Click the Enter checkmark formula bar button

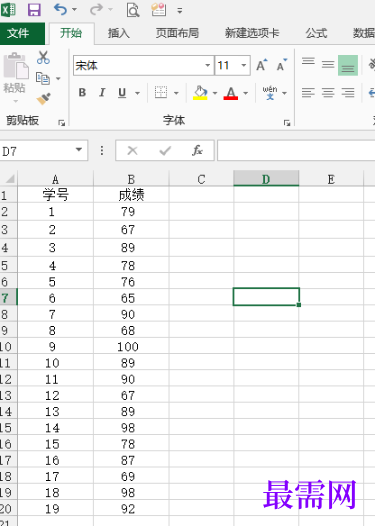tap(165, 151)
